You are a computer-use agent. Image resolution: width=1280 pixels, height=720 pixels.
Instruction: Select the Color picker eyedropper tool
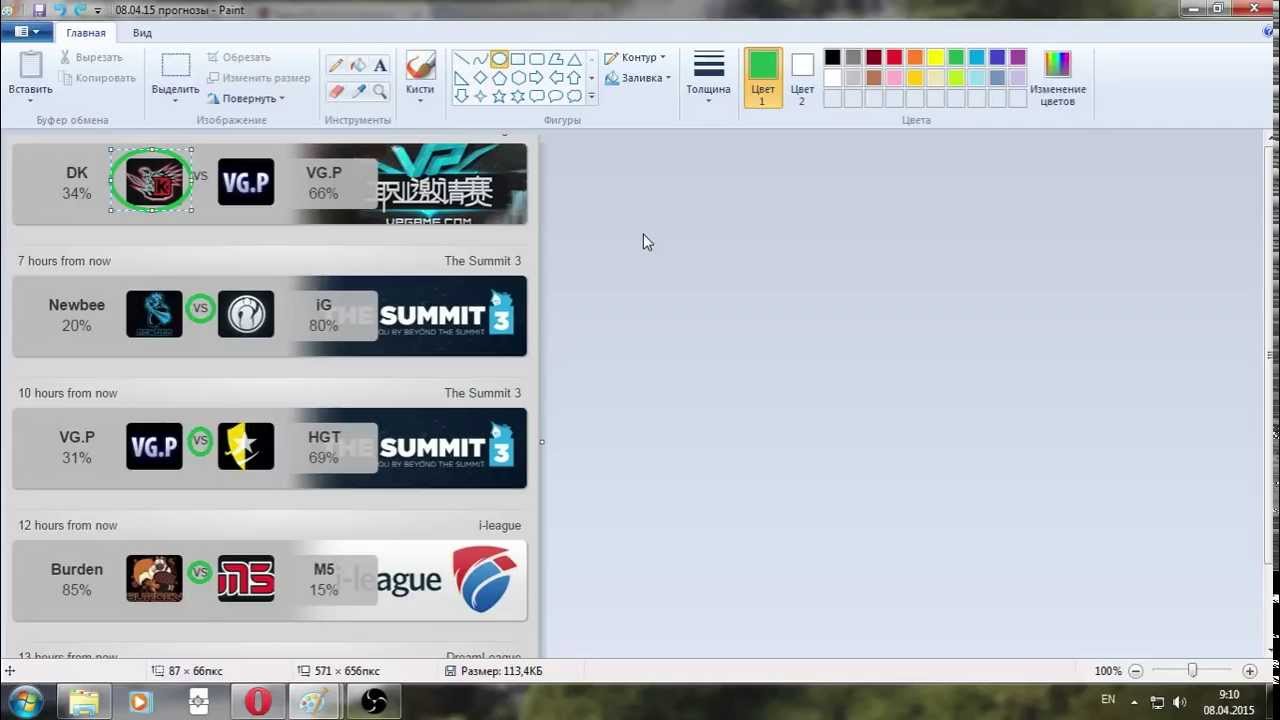click(x=358, y=91)
